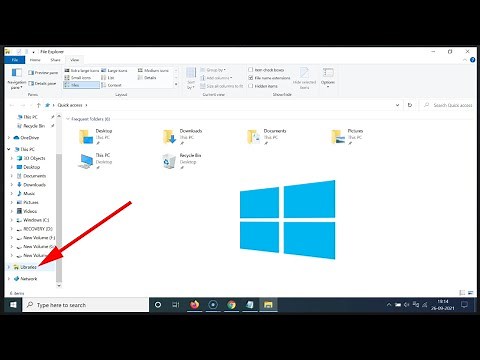The width and height of the screenshot is (480, 360).
Task: Expand the layout gallery options
Action: coord(176,85)
